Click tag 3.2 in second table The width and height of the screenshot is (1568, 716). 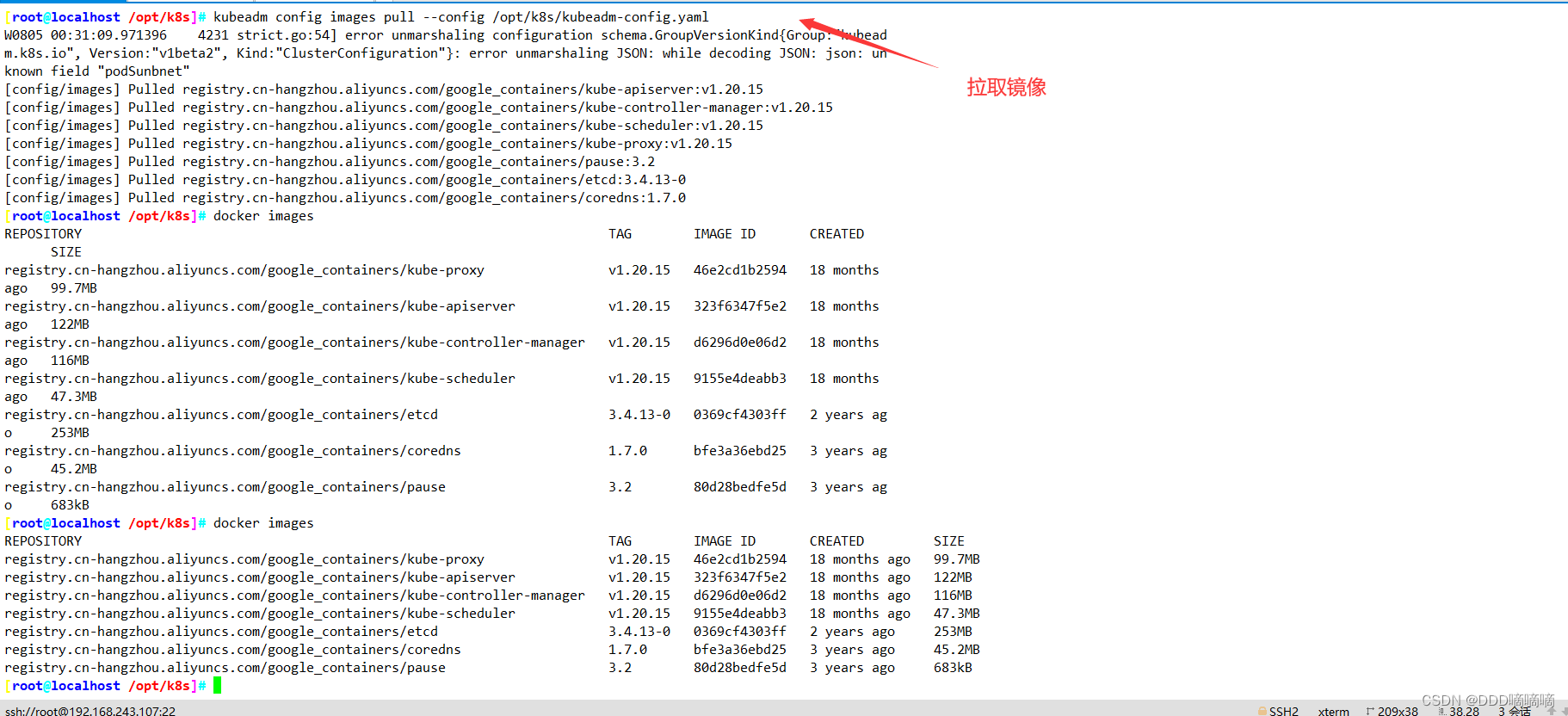click(620, 667)
